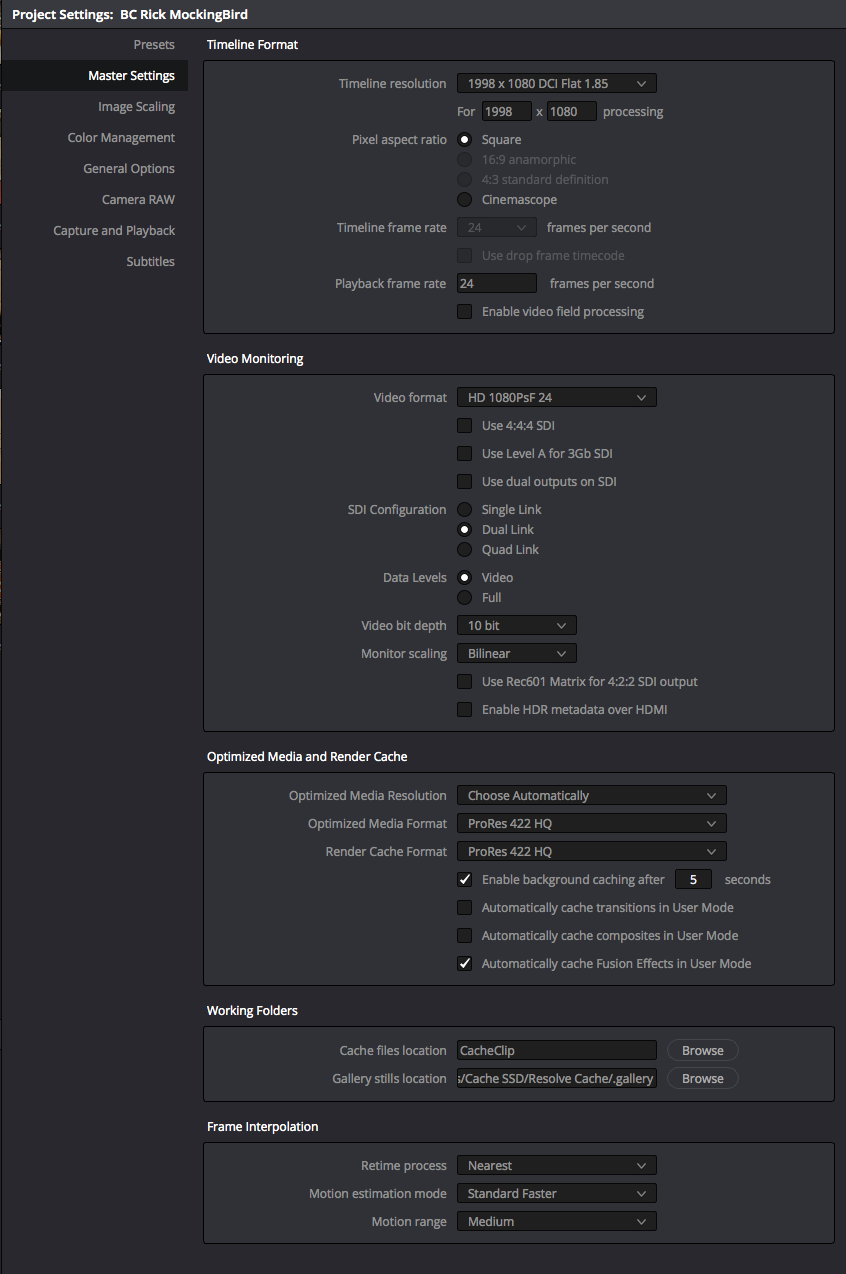Select Dual Link SDI configuration
This screenshot has height=1274, width=846.
tap(464, 530)
